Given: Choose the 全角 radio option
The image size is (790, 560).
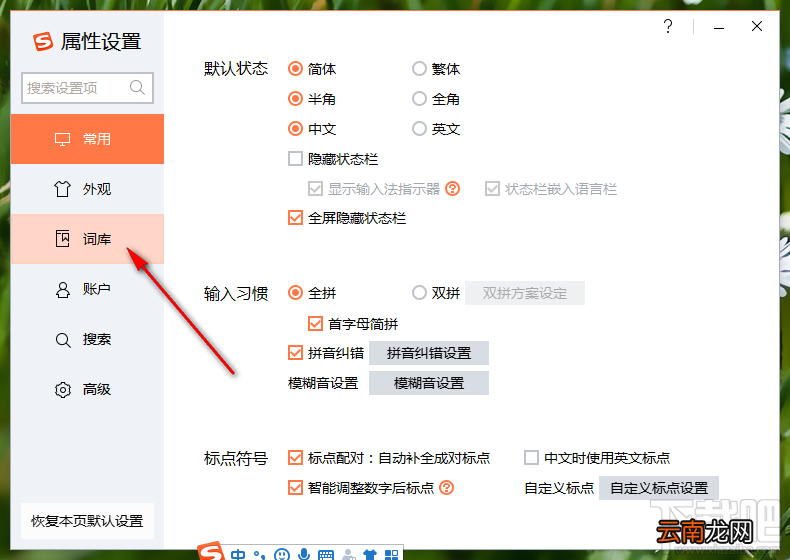Looking at the screenshot, I should point(419,99).
